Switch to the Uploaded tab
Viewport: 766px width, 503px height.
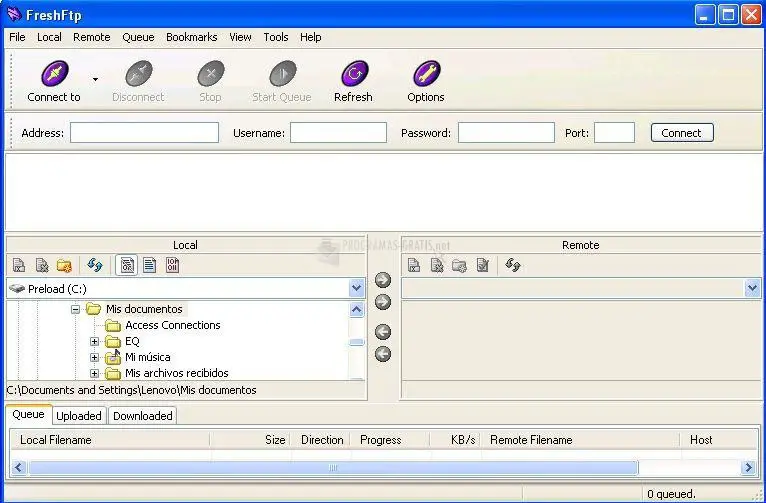tap(79, 416)
